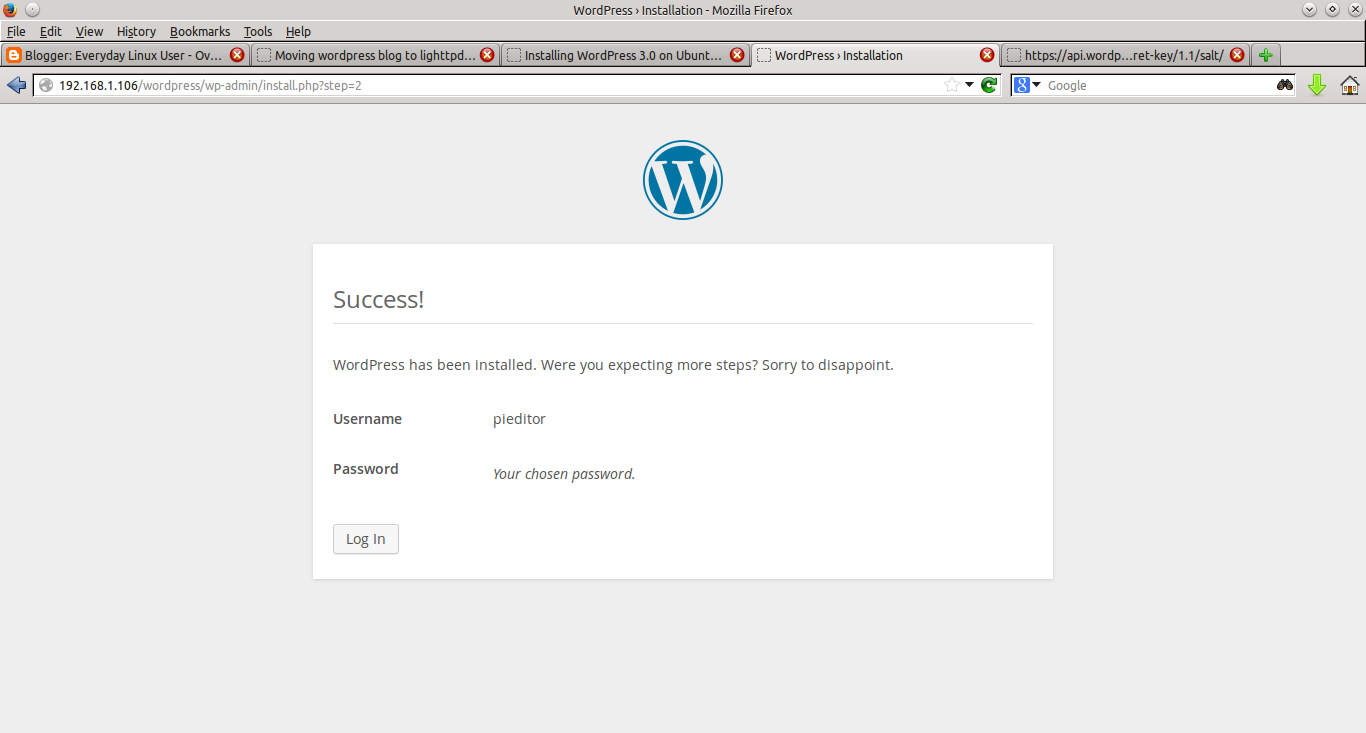
Task: Click the WordPress logo above Success message
Action: [x=683, y=180]
